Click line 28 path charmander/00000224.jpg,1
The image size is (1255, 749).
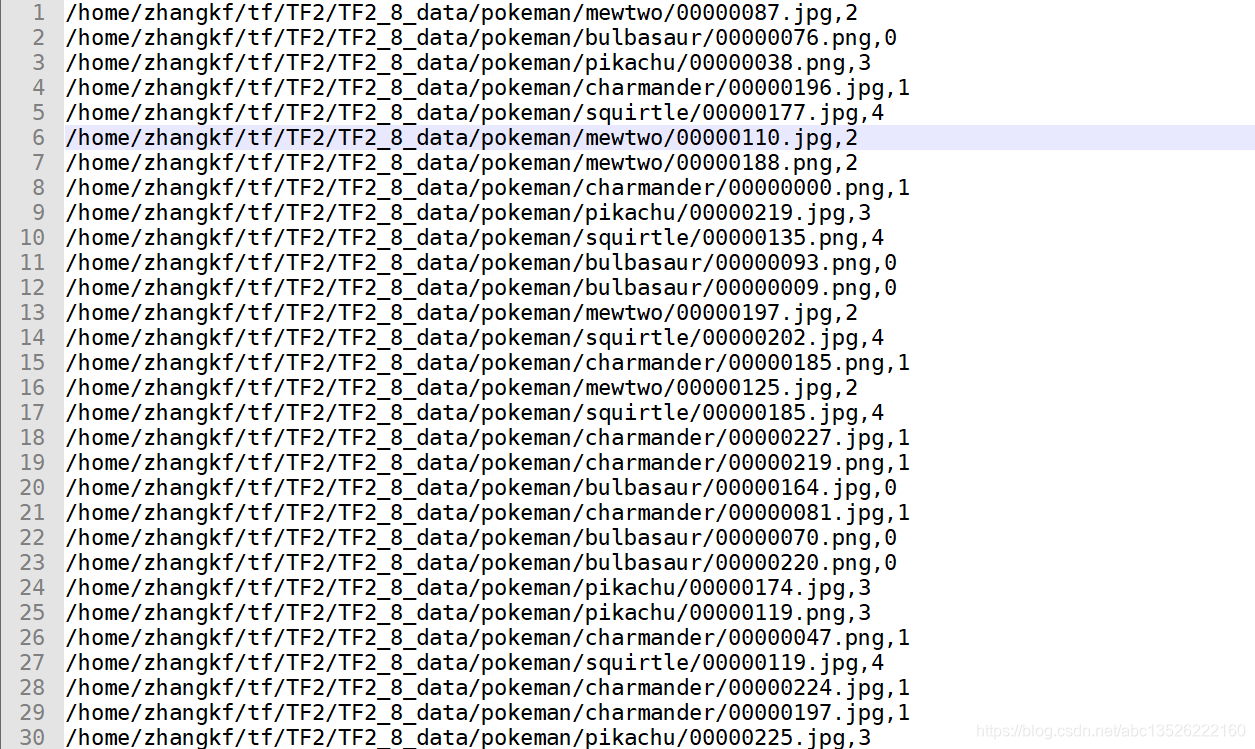point(487,688)
